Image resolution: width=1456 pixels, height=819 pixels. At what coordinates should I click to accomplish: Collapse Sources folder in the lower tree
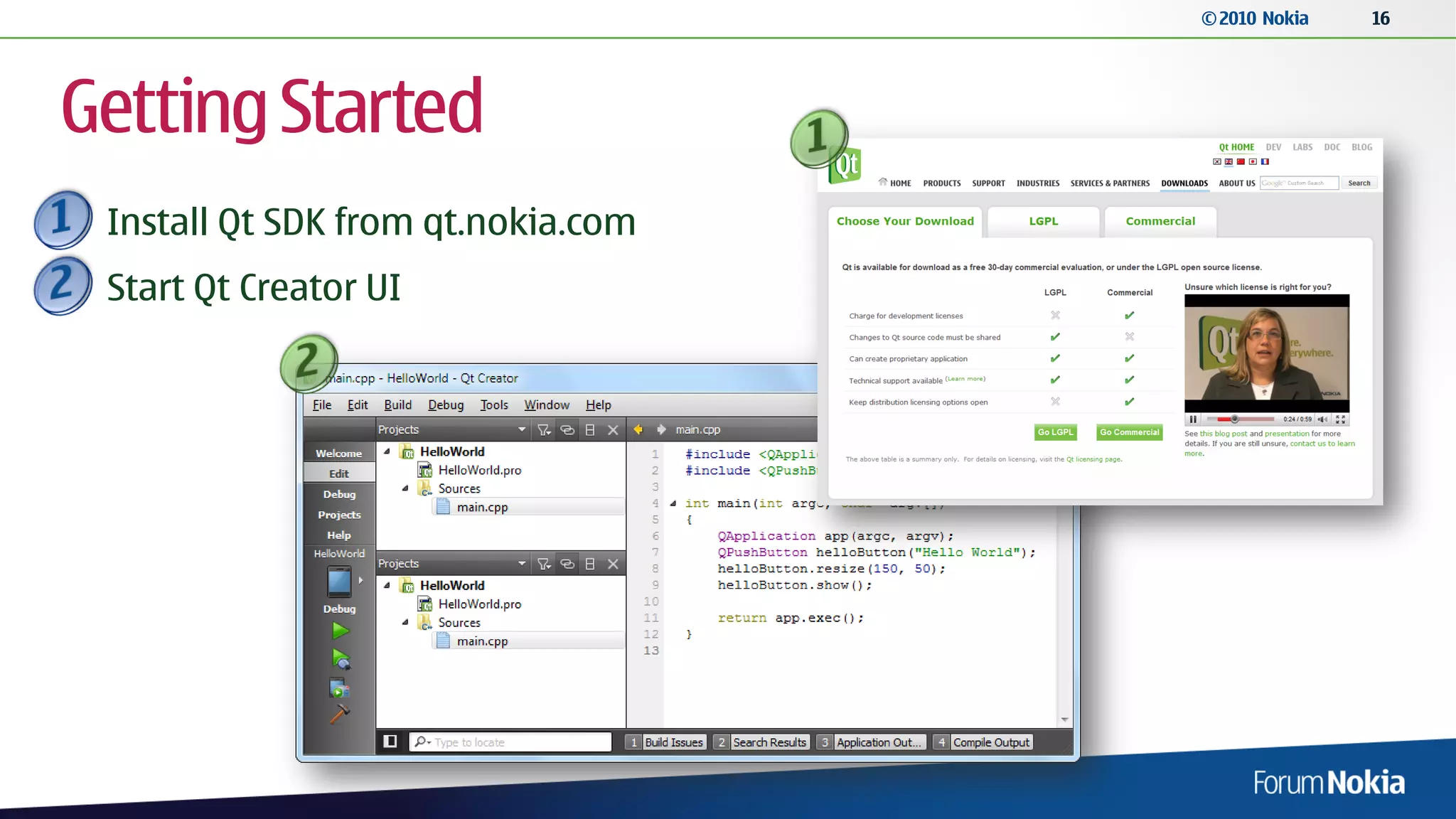click(x=405, y=622)
